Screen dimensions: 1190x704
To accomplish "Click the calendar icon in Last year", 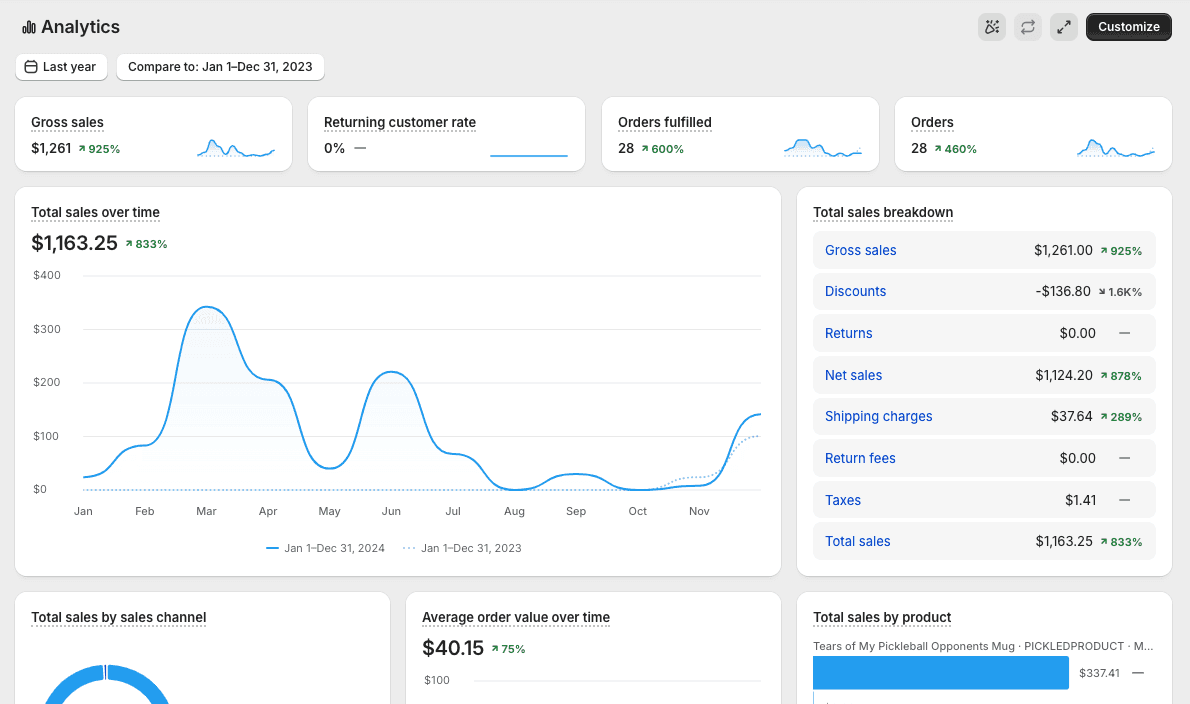I will [x=31, y=67].
